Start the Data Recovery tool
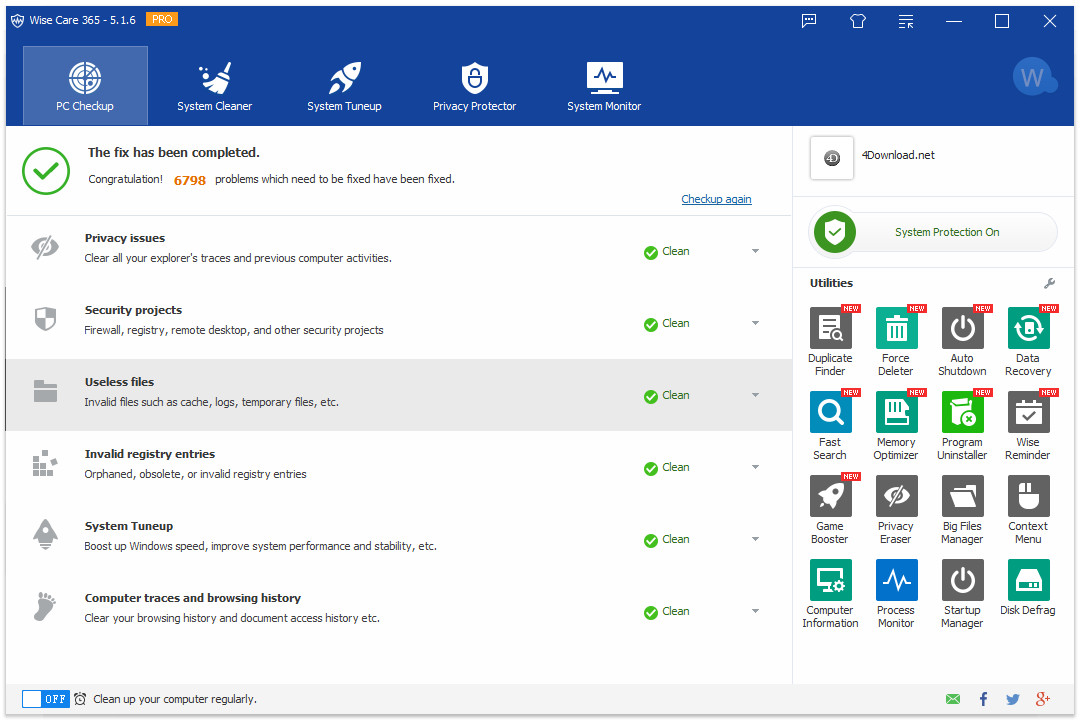The height and width of the screenshot is (720, 1080). 1028,329
